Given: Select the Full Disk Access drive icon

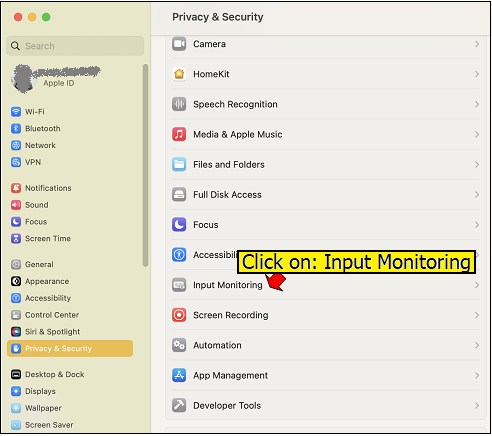Looking at the screenshot, I should click(179, 195).
